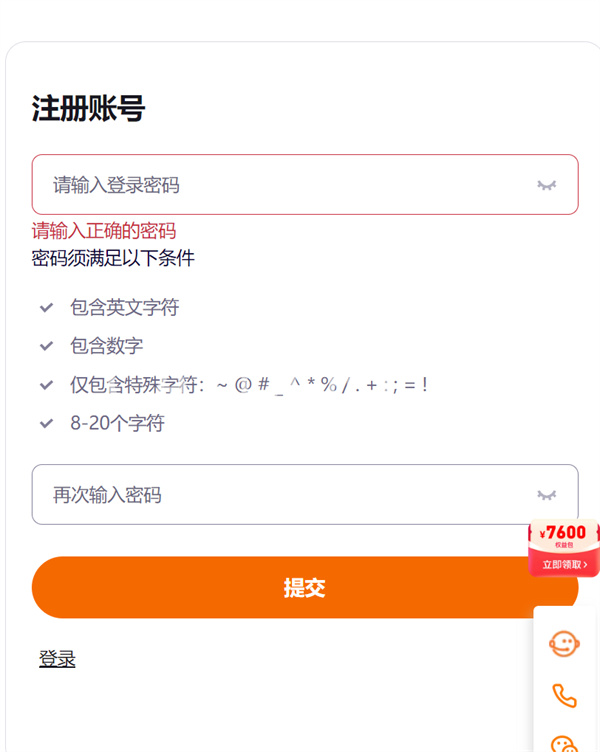
Task: Click the orange phone contact icon
Action: click(x=564, y=695)
